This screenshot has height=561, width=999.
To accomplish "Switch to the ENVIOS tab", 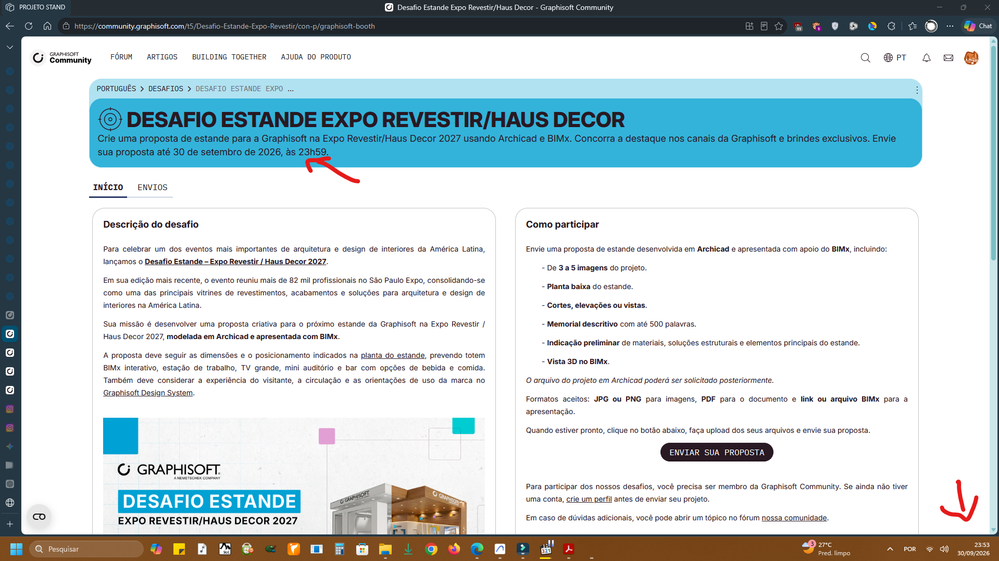I will coord(152,187).
